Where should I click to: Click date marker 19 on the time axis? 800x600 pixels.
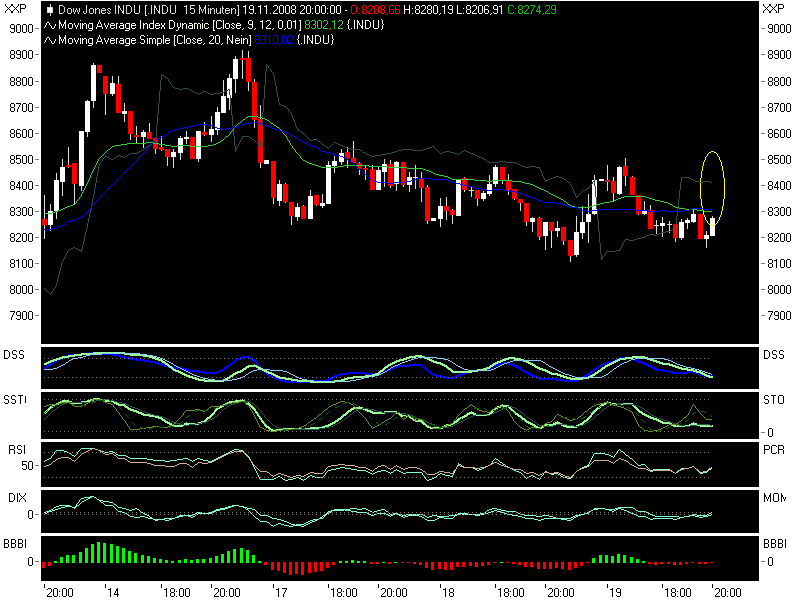coord(615,592)
